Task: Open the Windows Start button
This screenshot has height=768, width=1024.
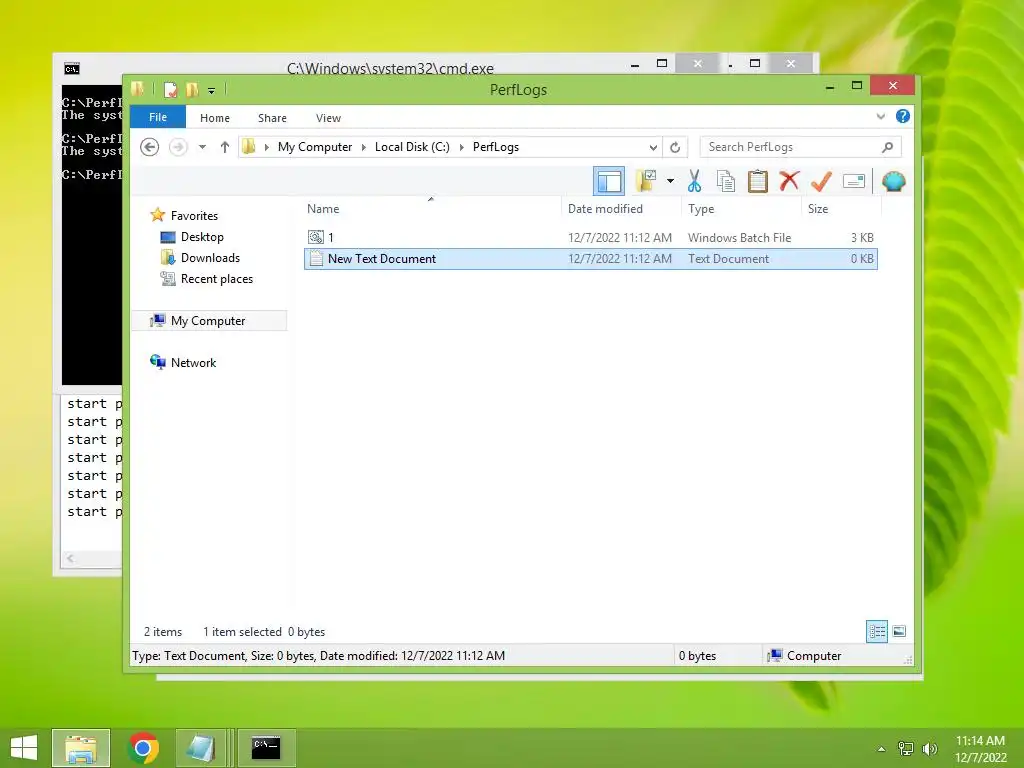Action: coord(24,748)
